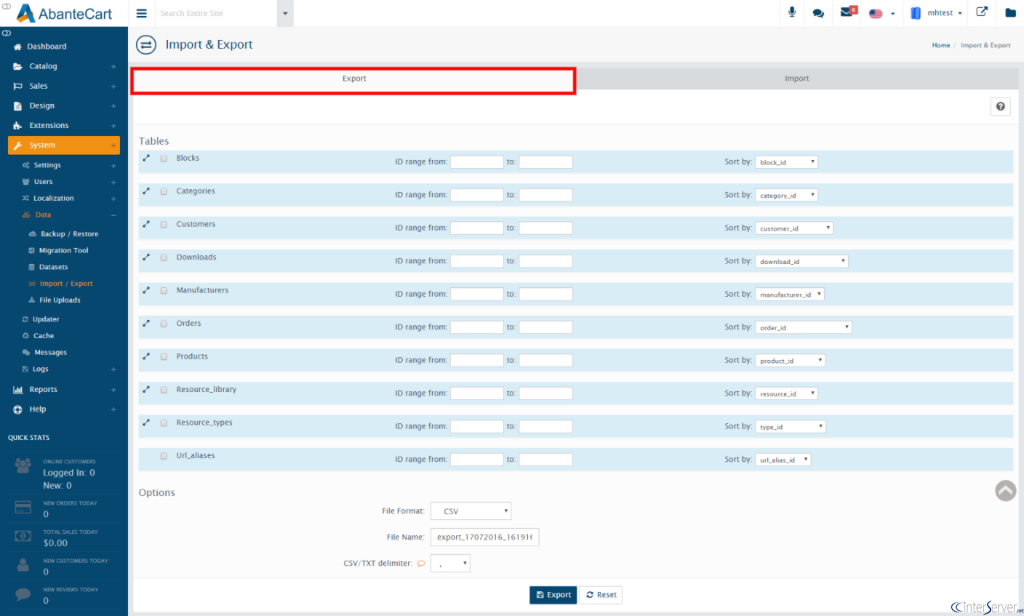Open the Blocks sort by block_id dropdown
The image size is (1024, 616).
(x=786, y=162)
